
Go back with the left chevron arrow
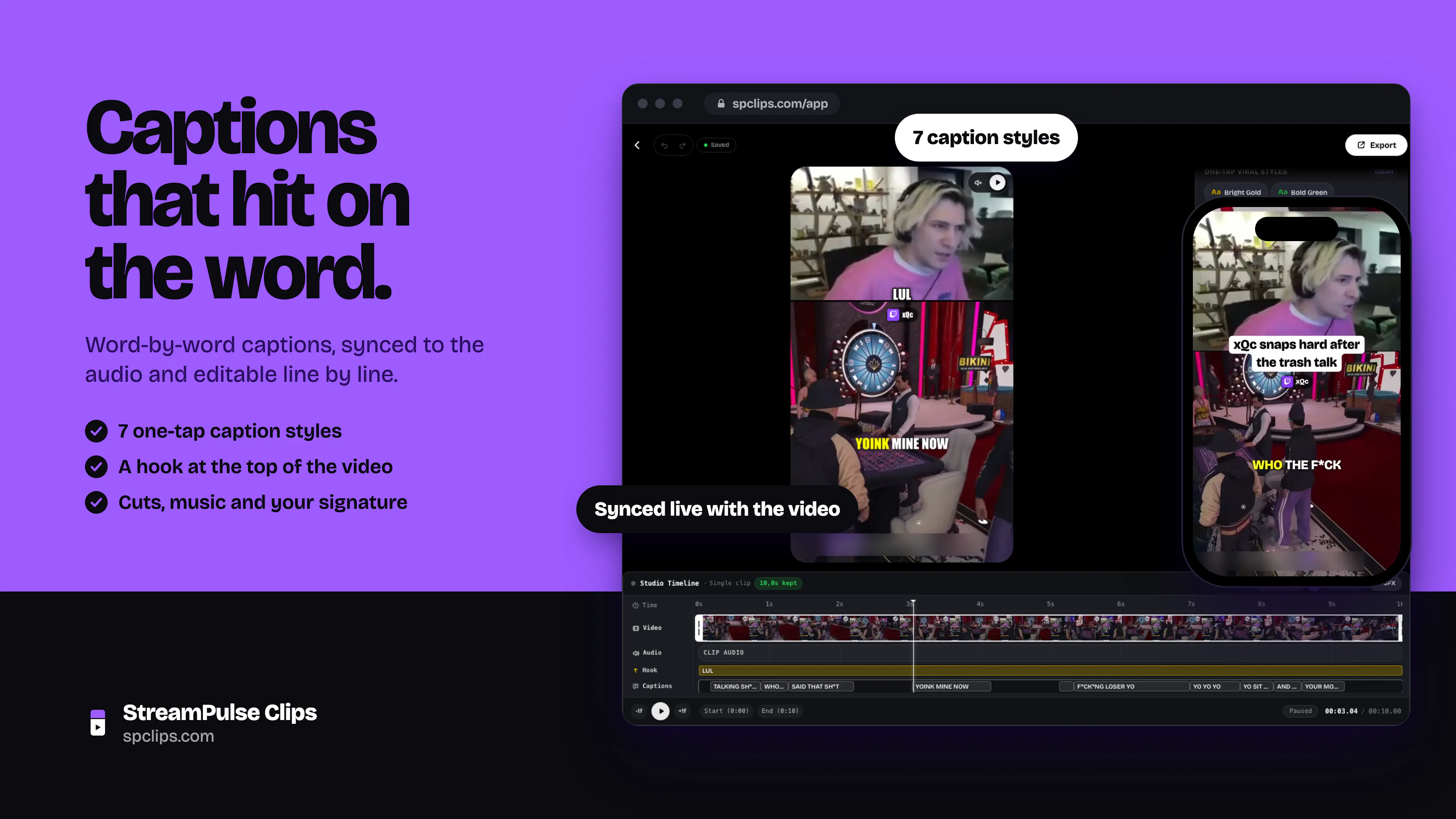pos(637,145)
